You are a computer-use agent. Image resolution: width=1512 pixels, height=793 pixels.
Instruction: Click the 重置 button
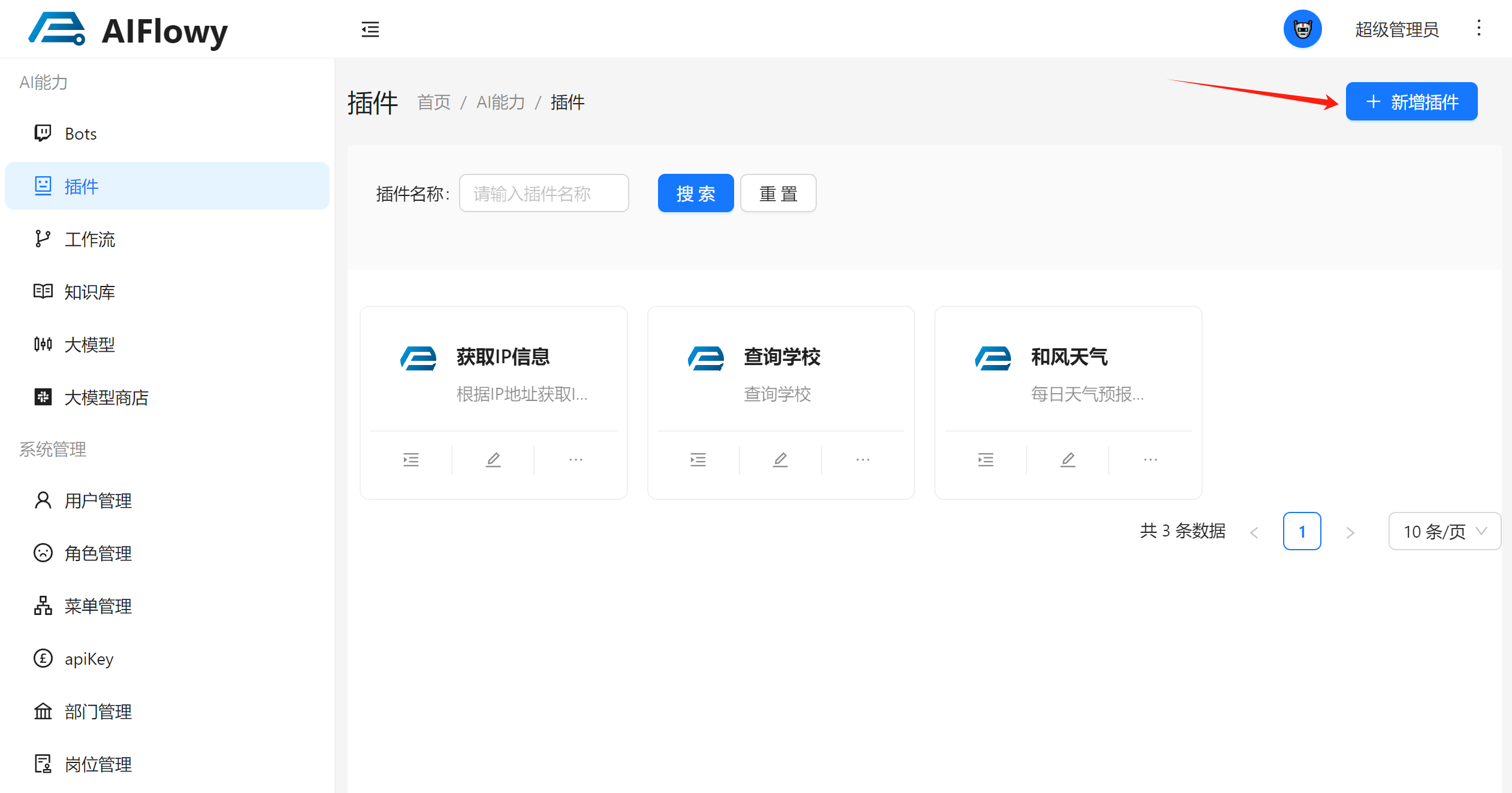pyautogui.click(x=778, y=194)
